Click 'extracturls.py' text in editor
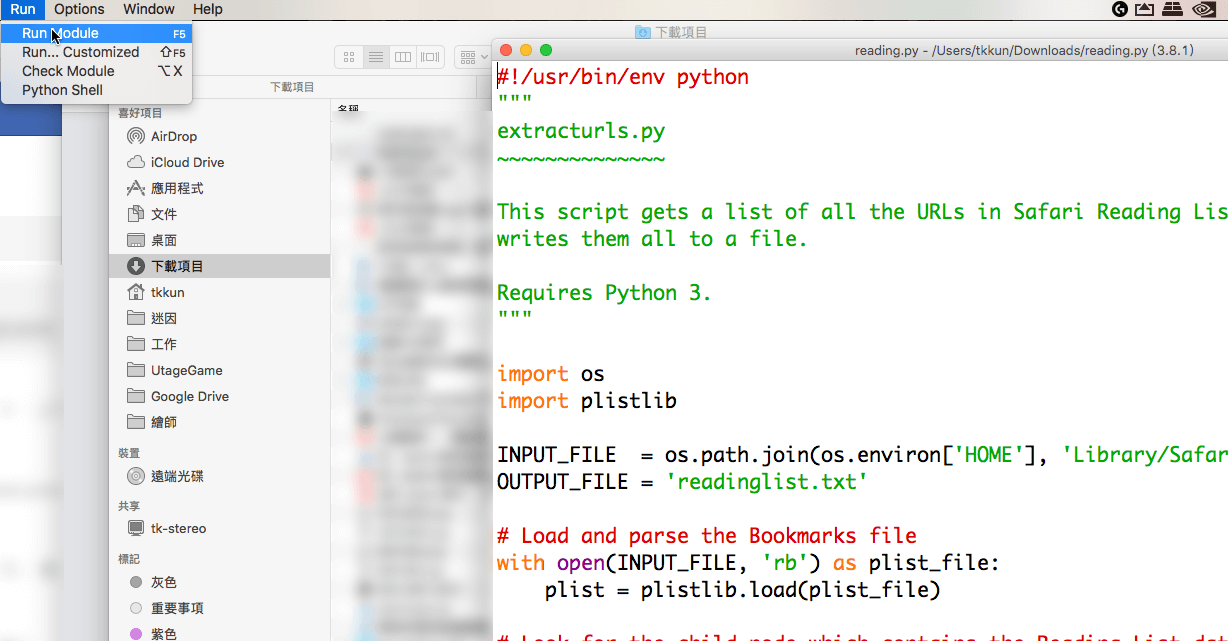This screenshot has height=641, width=1228. coord(581,131)
